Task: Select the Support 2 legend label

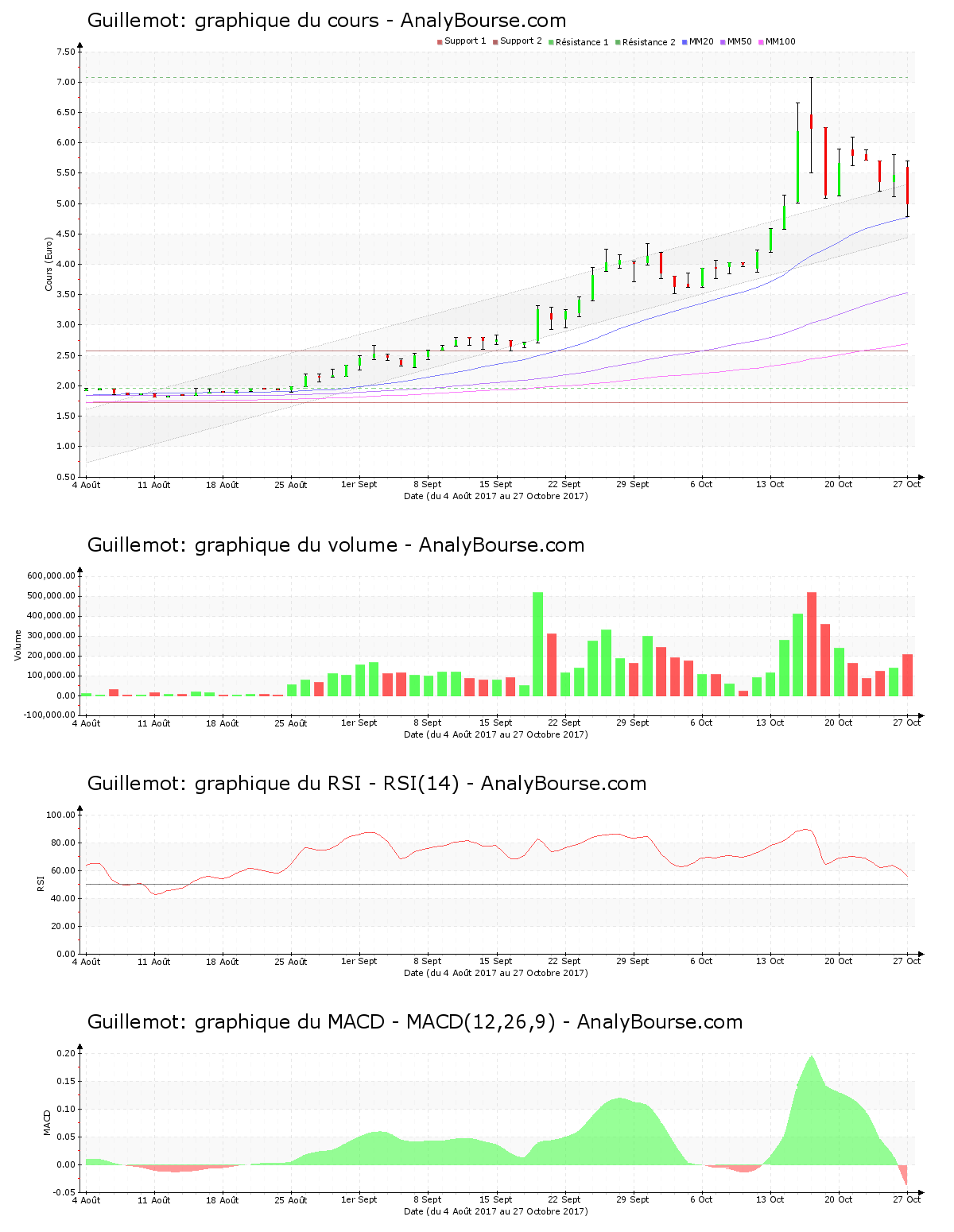Action: (x=521, y=41)
